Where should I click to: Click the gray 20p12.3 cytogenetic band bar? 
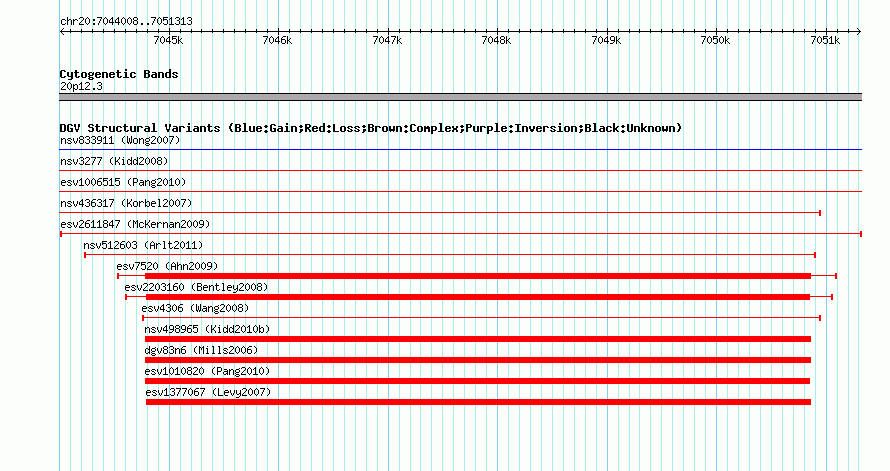[x=461, y=97]
